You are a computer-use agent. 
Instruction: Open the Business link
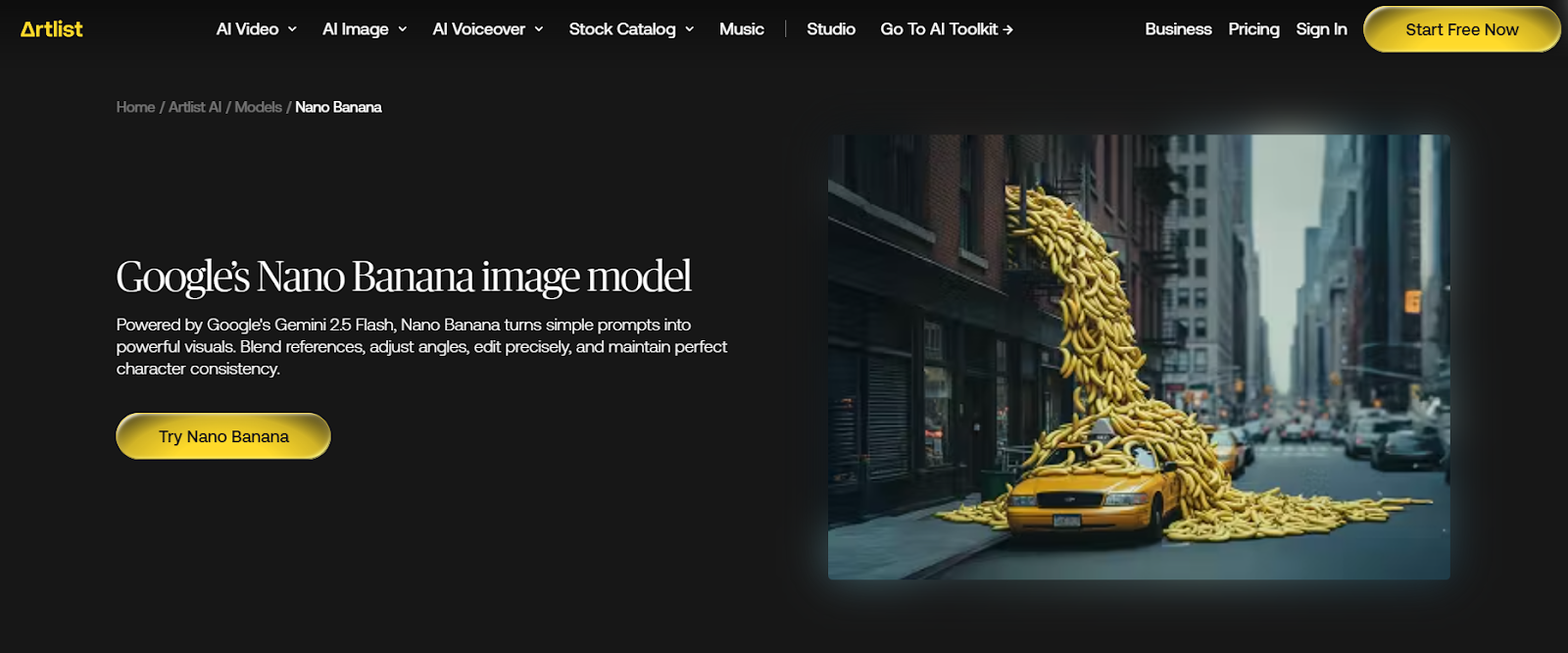coord(1178,29)
